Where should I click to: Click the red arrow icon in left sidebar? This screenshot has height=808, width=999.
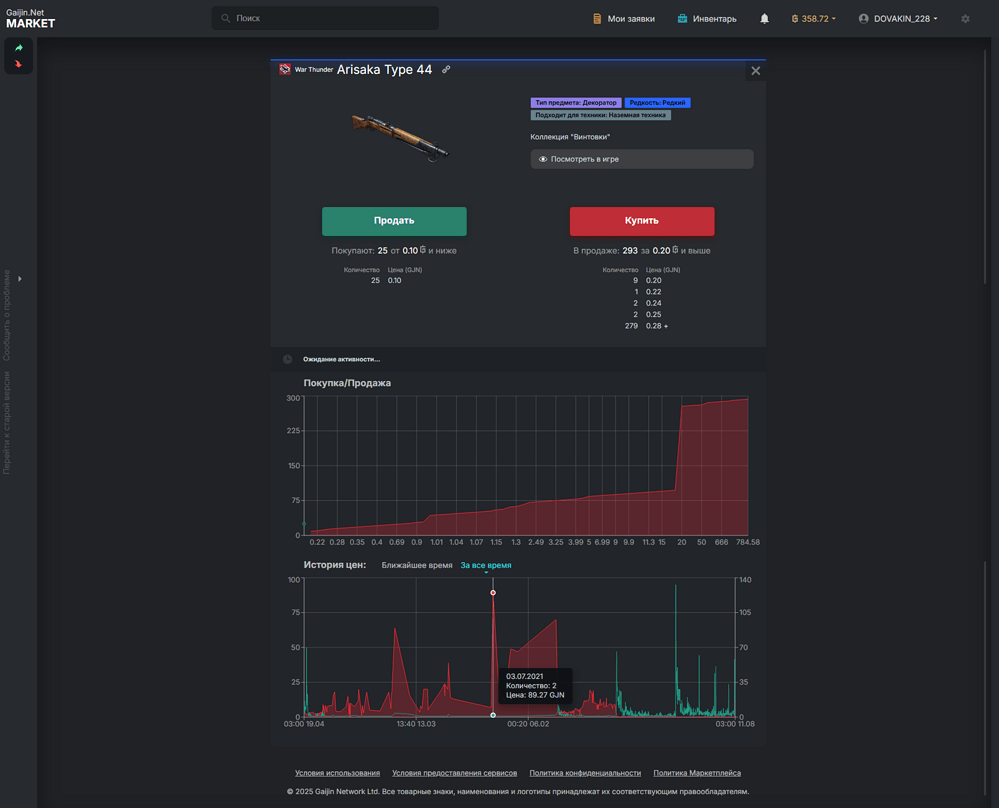point(19,64)
